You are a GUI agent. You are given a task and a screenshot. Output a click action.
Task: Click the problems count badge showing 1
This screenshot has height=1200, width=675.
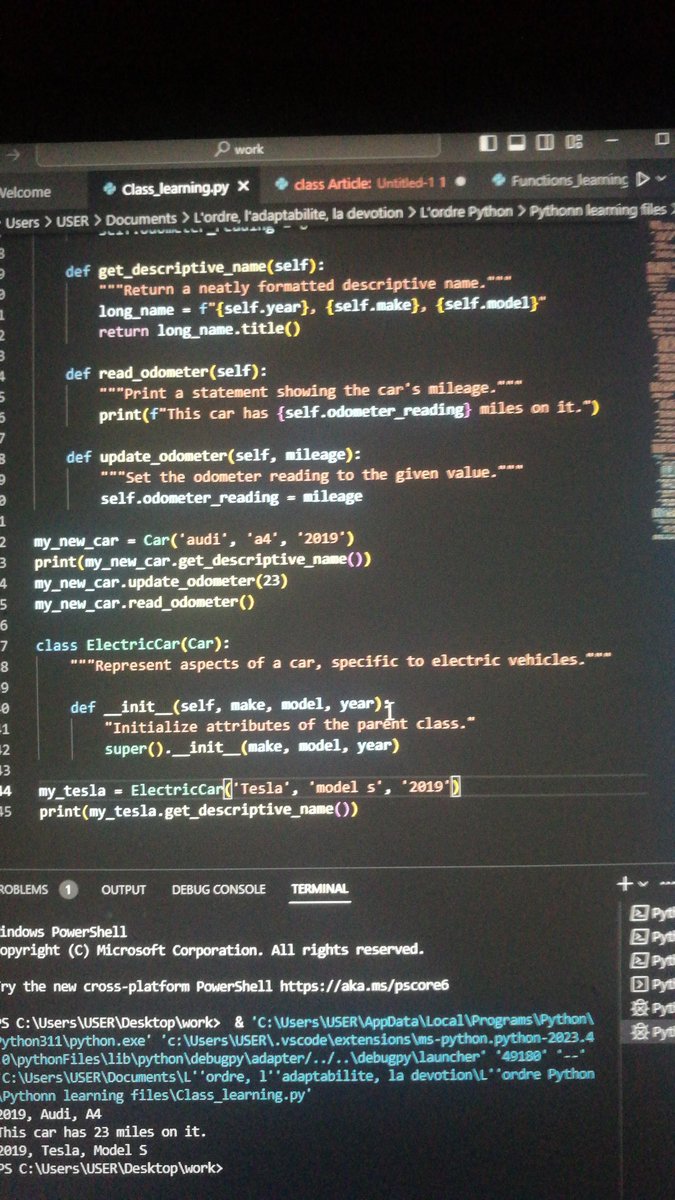point(67,889)
